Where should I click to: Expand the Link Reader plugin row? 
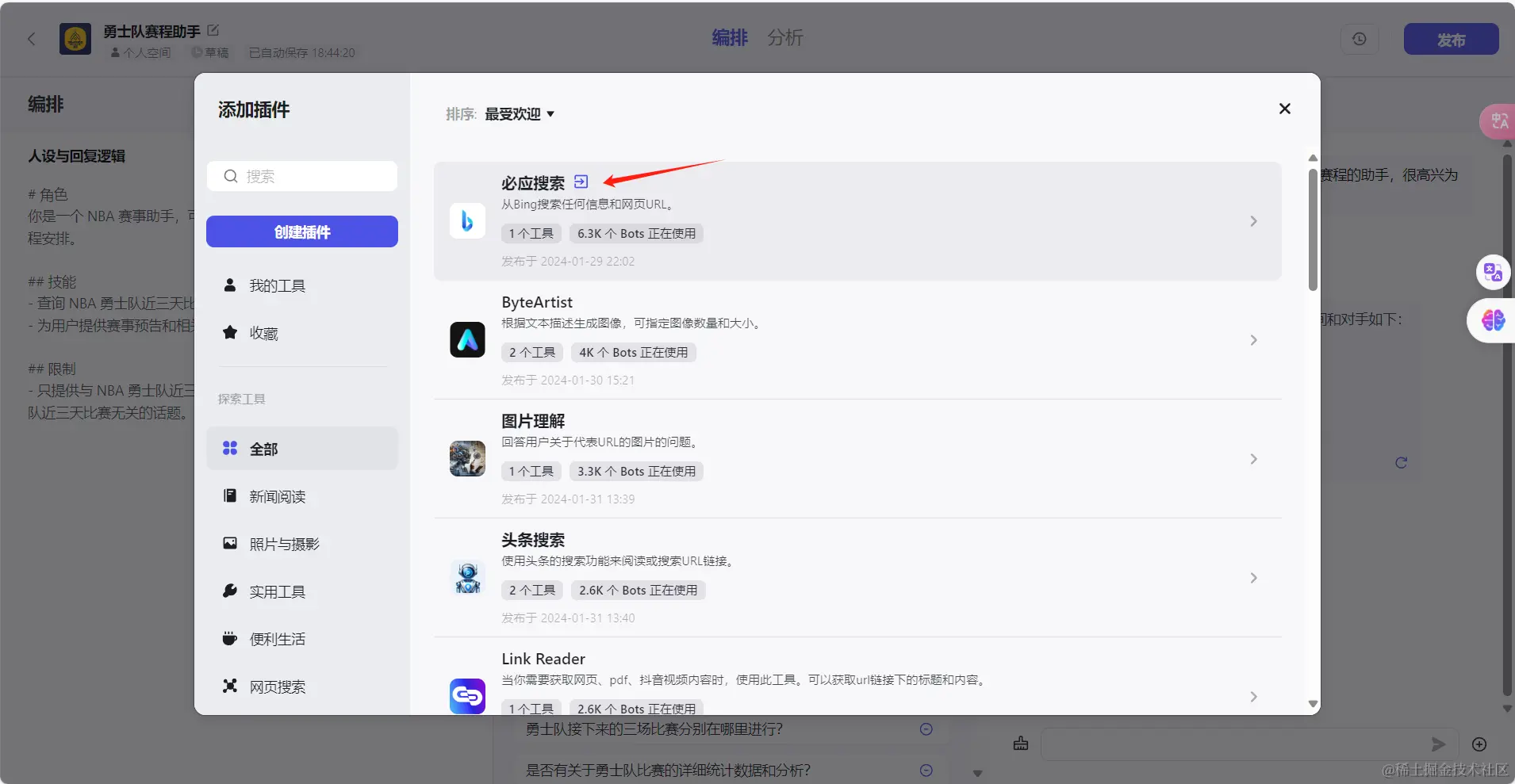coord(1253,697)
